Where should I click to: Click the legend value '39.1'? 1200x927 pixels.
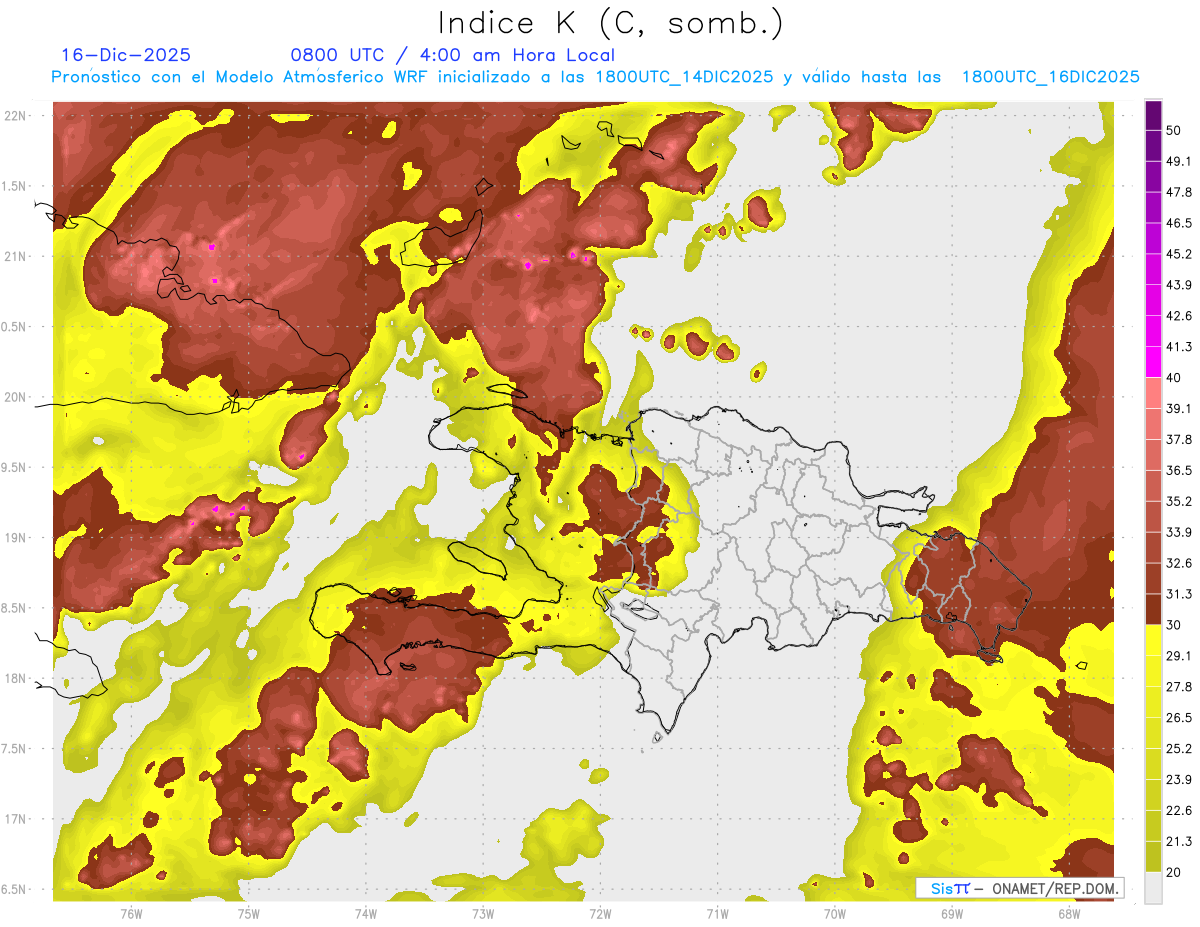(x=1178, y=408)
